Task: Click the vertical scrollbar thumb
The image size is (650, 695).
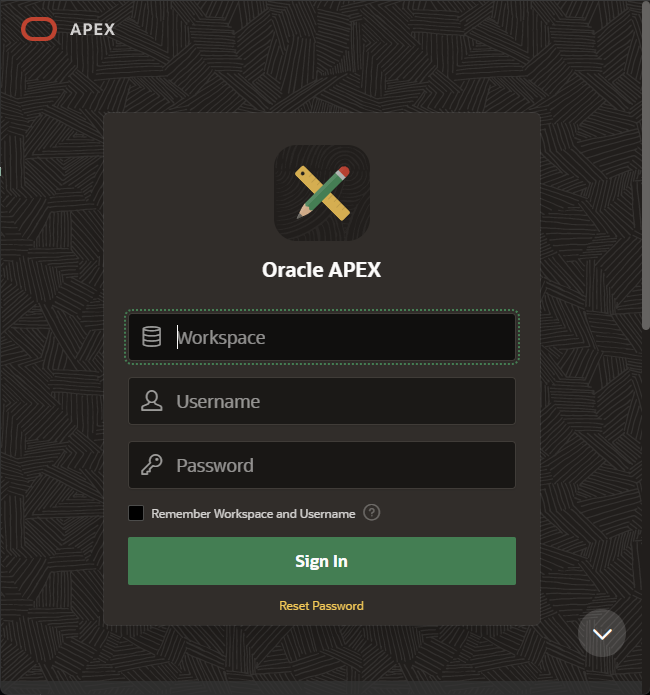Action: tap(646, 165)
